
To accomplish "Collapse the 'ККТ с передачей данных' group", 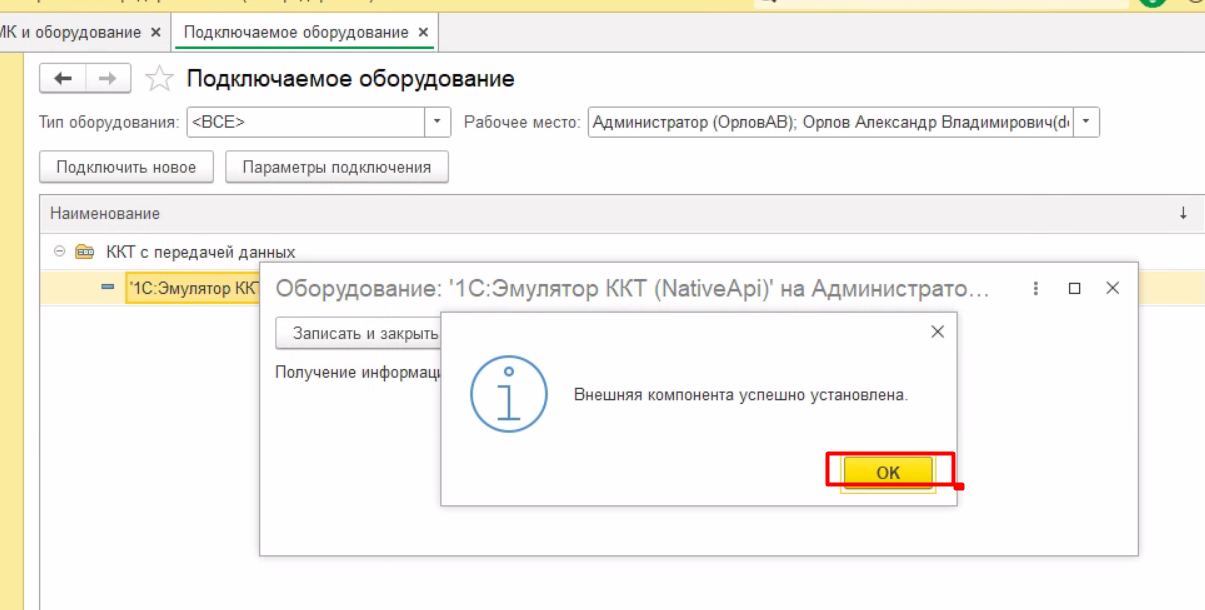I will pos(60,252).
